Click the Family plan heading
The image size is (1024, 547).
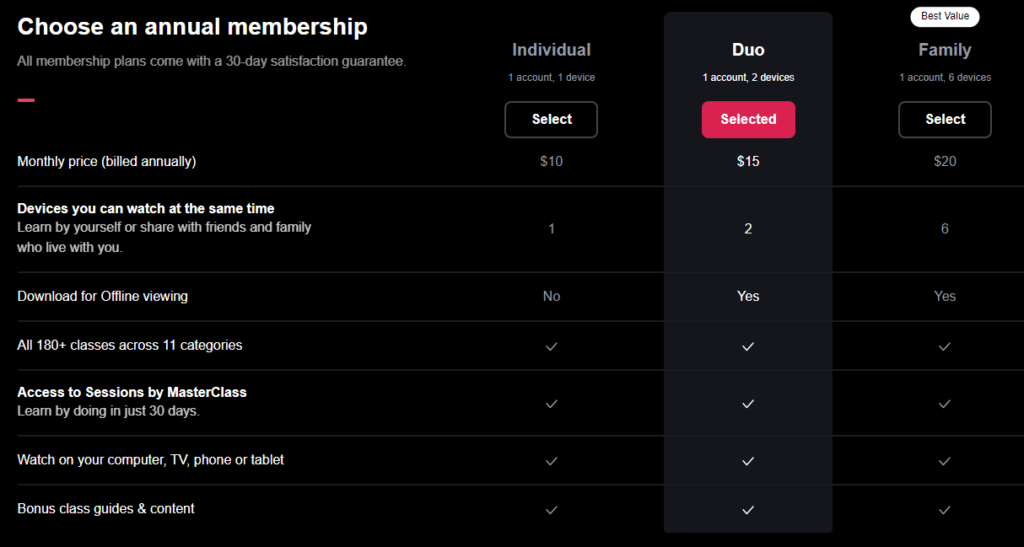945,50
